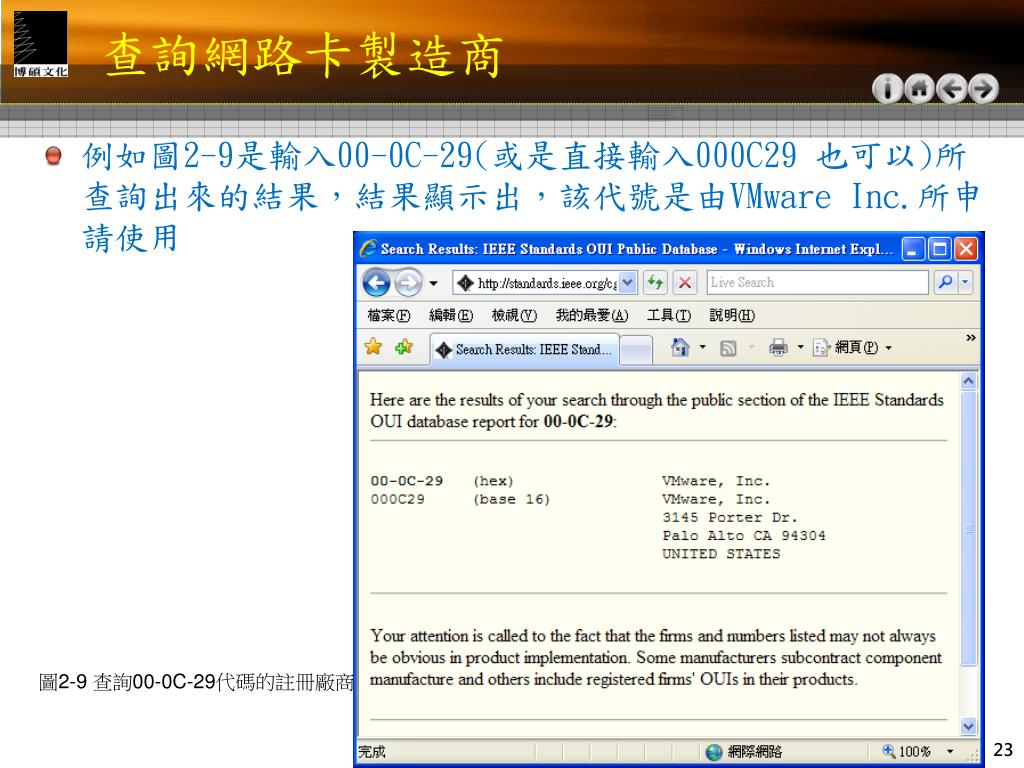Open a new blank tab
Viewport: 1024px width, 768px height.
coord(635,349)
